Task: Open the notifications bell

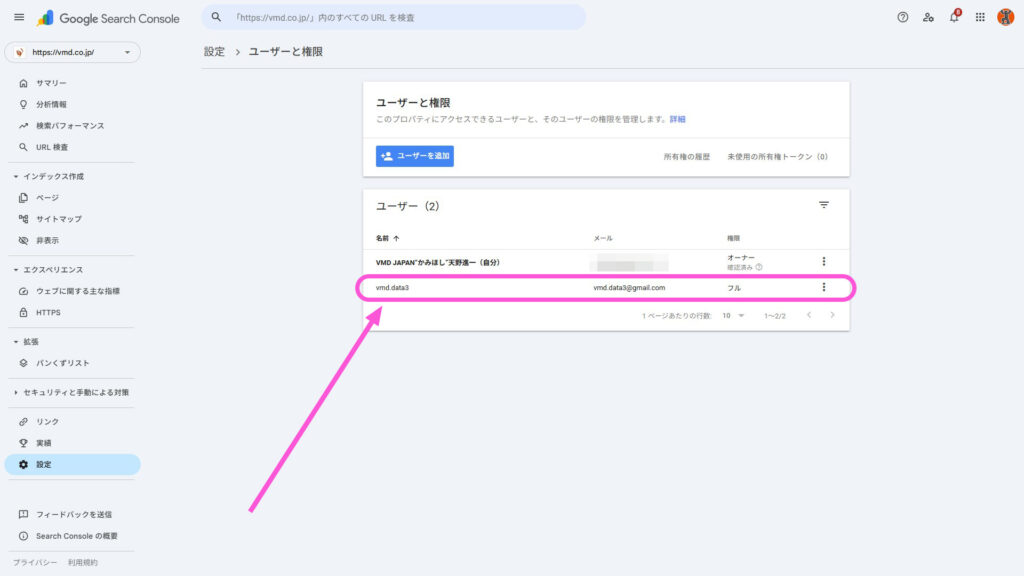Action: (x=954, y=17)
